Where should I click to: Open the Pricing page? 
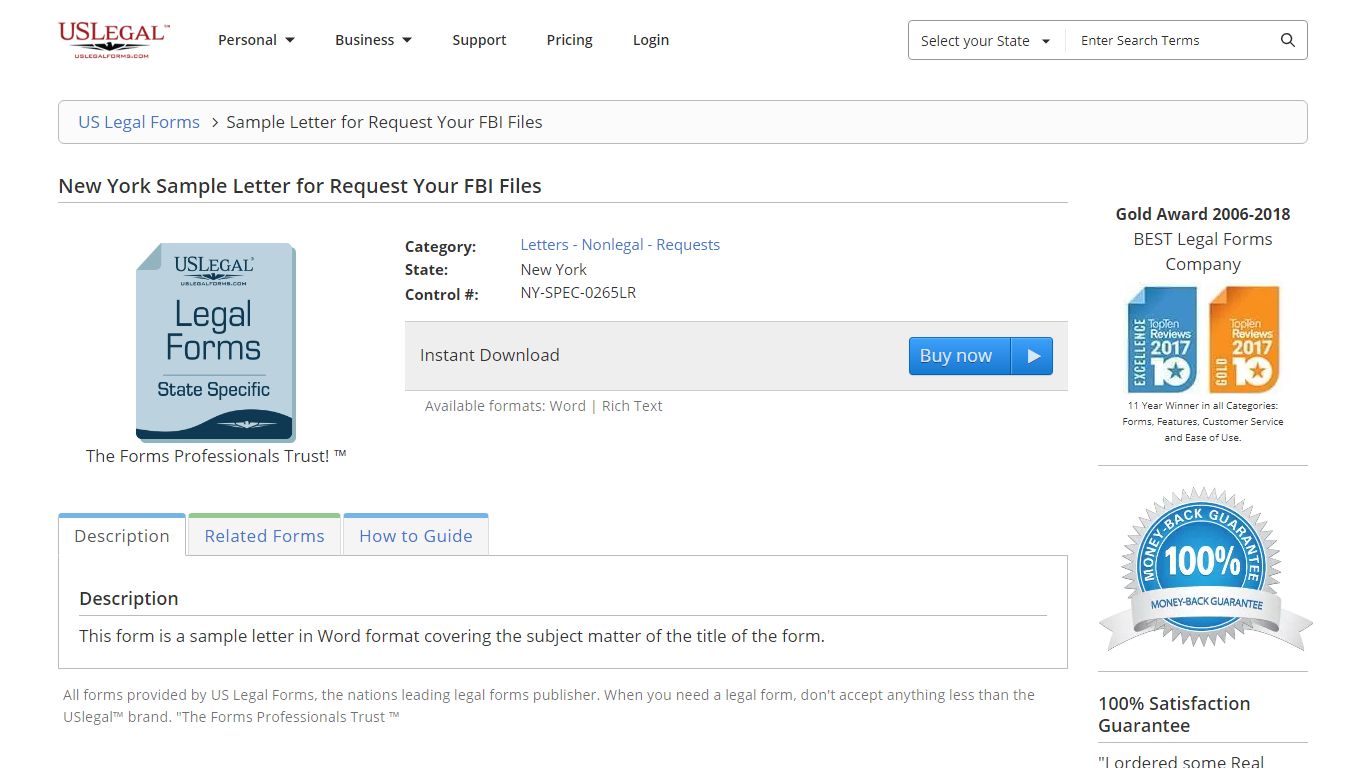tap(569, 40)
